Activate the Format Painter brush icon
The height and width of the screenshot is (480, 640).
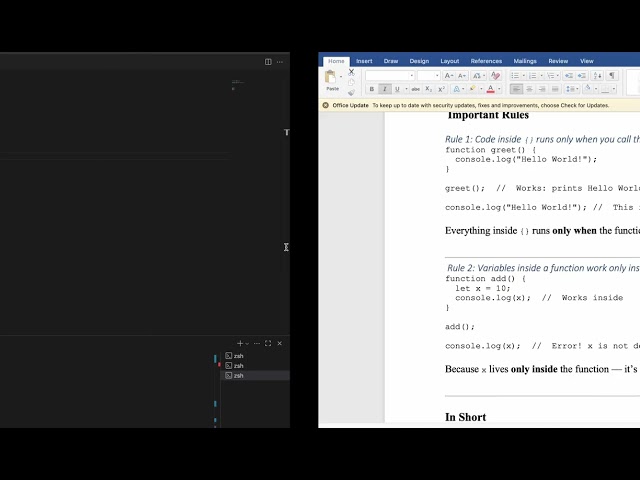pyautogui.click(x=351, y=92)
